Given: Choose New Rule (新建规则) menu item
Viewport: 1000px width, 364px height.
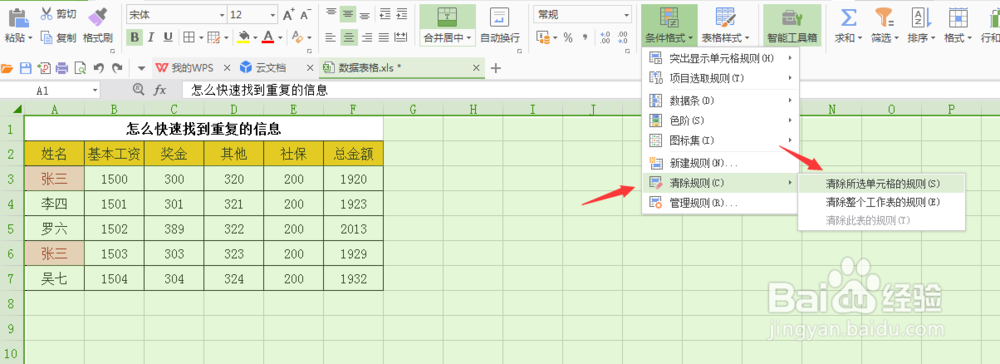Looking at the screenshot, I should (720, 163).
